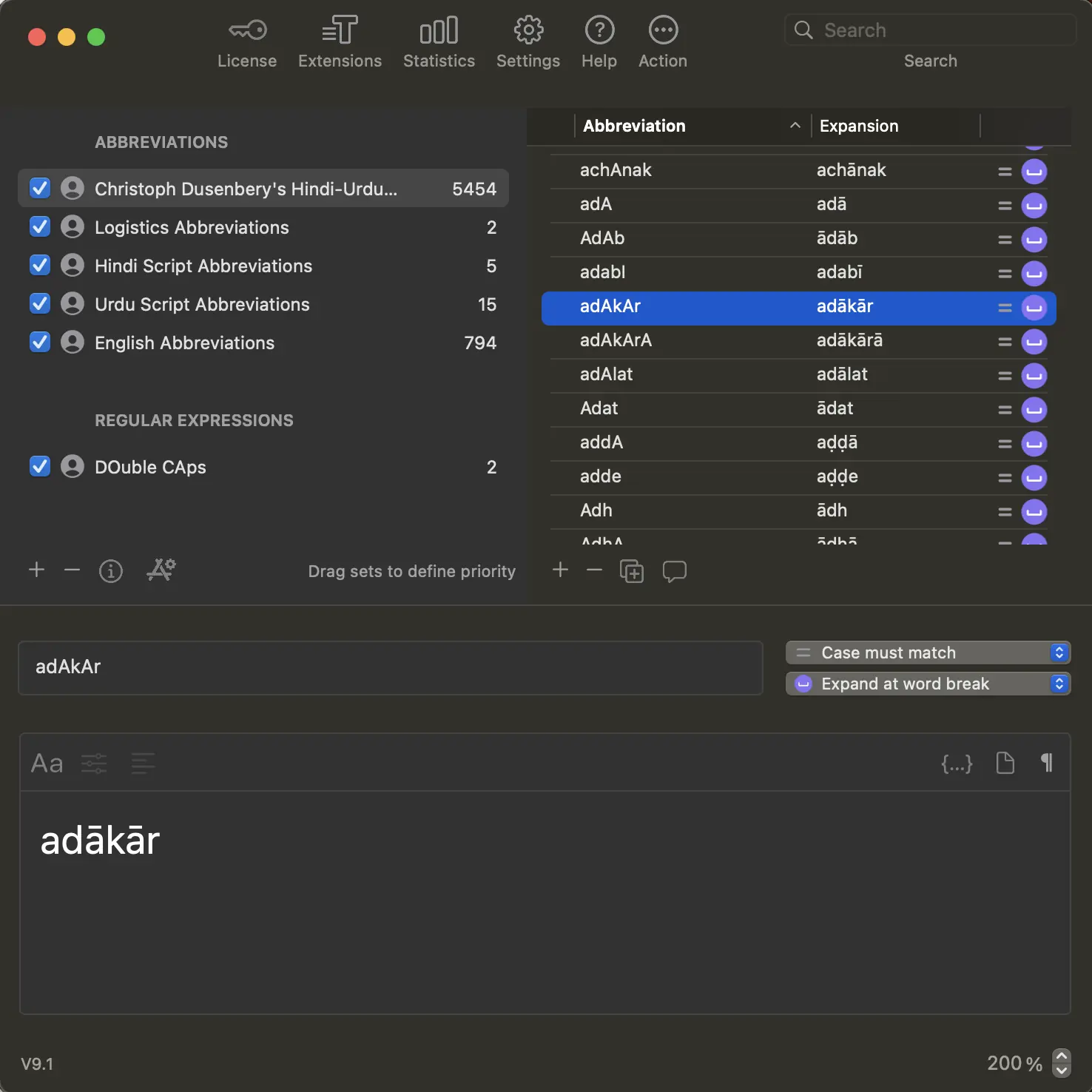Select the adAkArA abbreviation row

799,341
